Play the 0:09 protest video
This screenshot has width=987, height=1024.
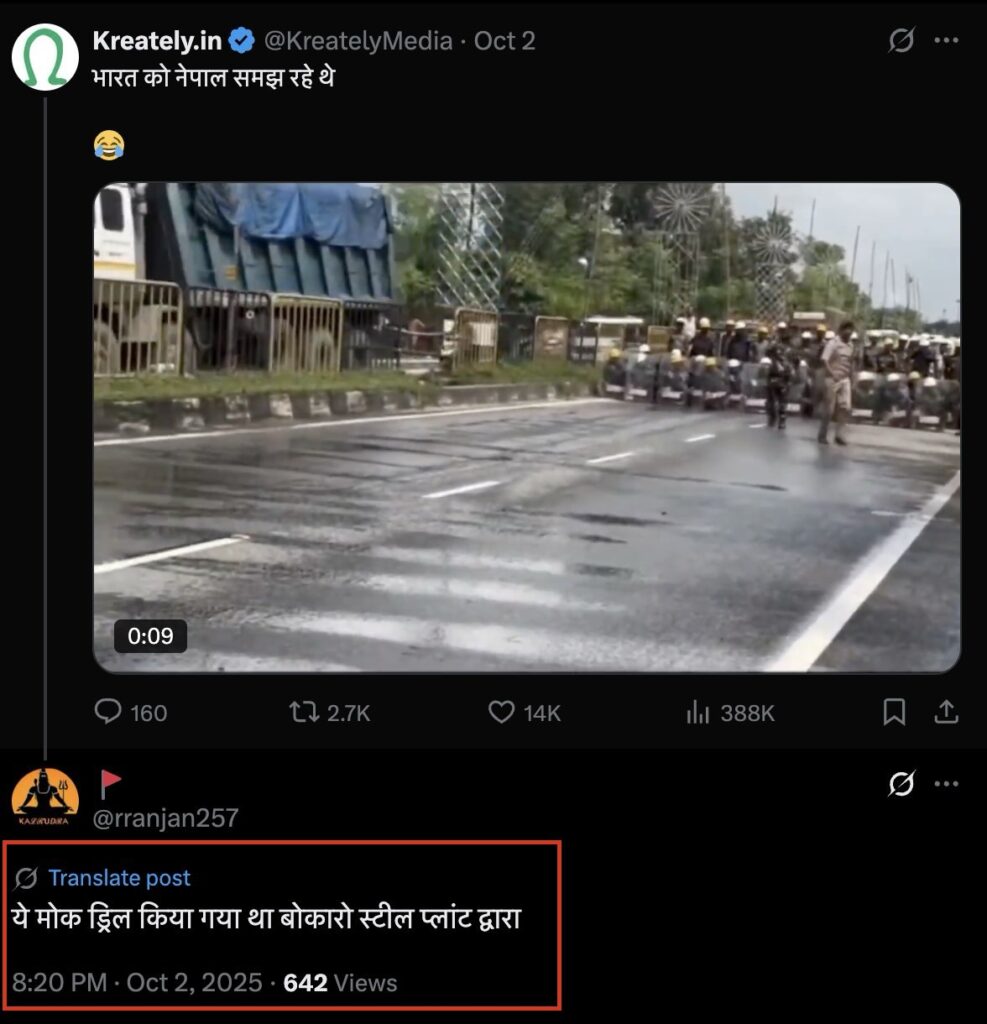coord(526,427)
